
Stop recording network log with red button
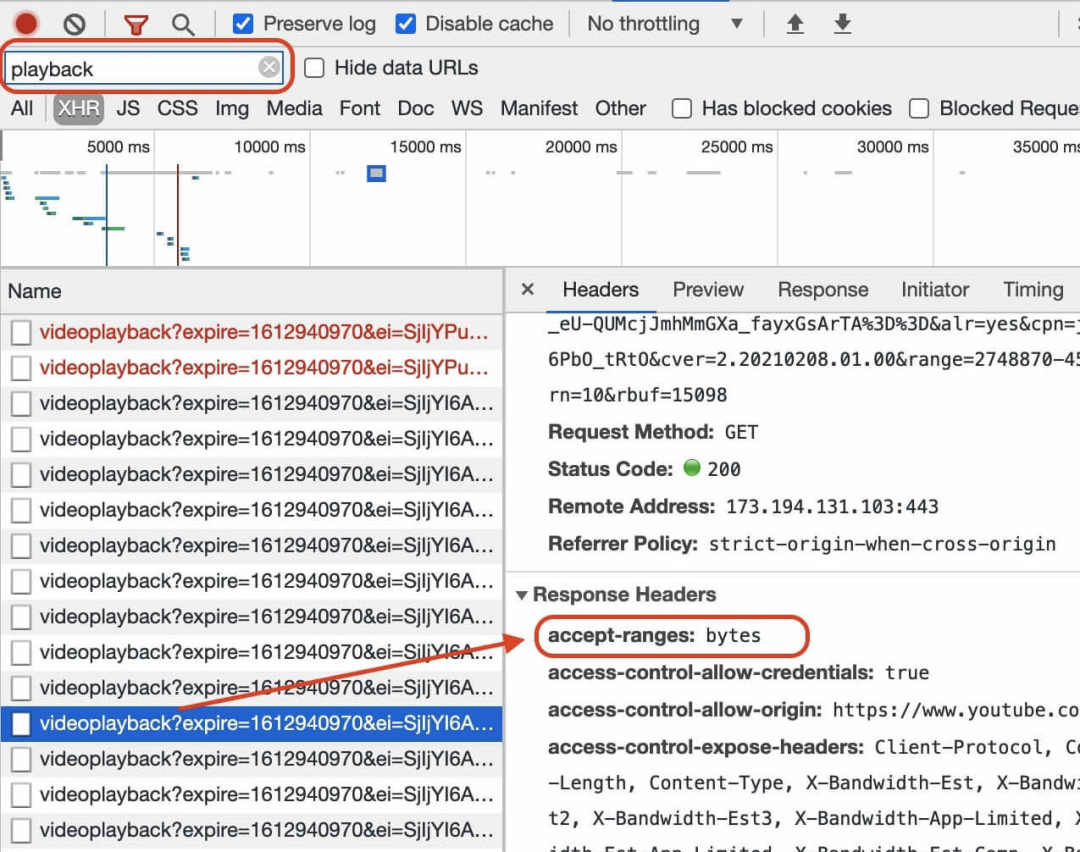(x=26, y=24)
